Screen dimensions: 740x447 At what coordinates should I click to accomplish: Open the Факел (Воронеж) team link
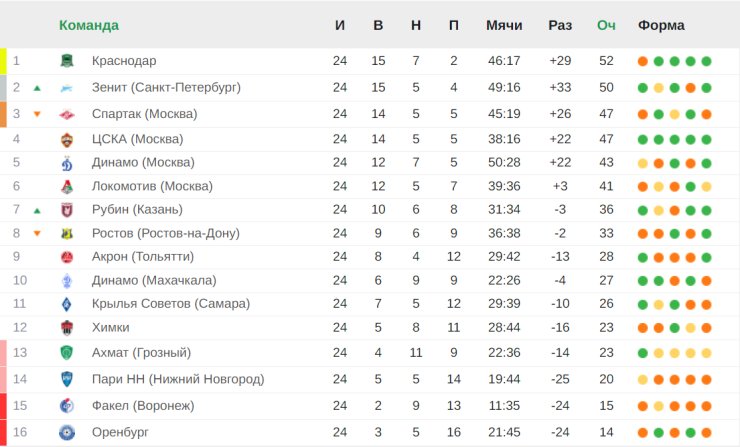(142, 405)
